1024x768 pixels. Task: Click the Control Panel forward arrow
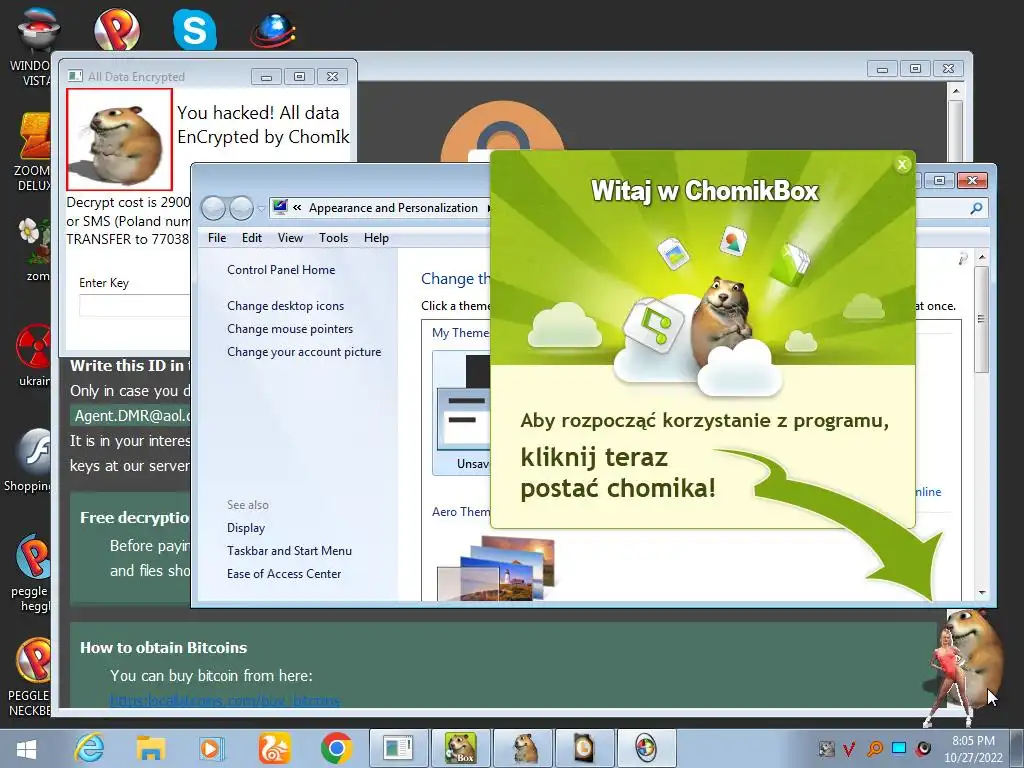click(241, 208)
